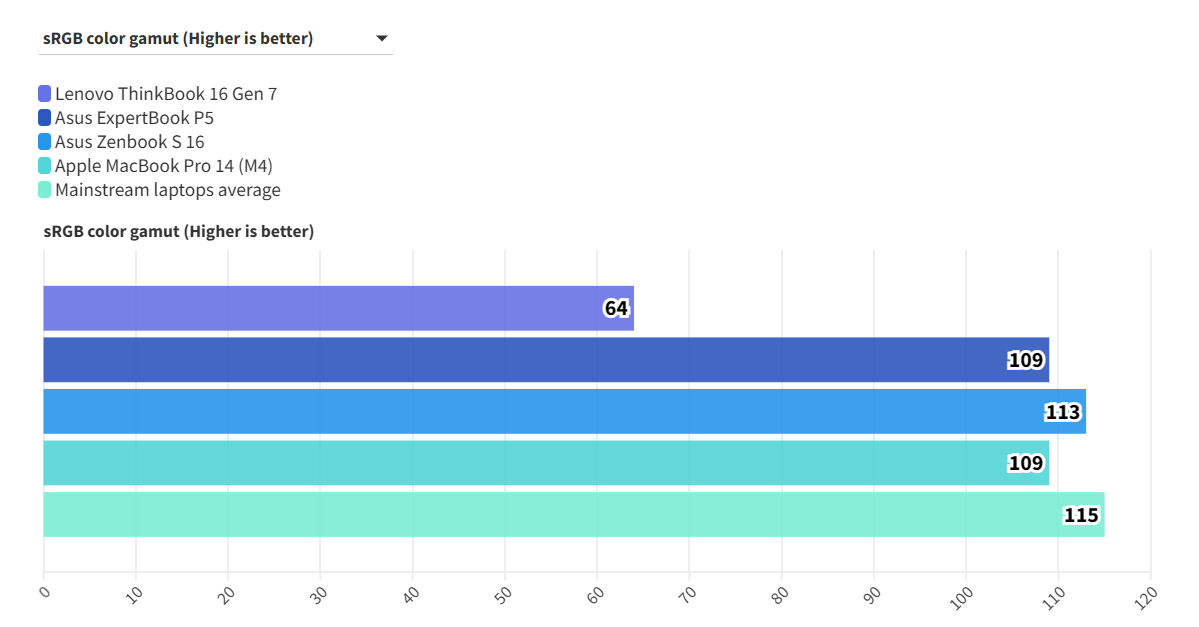
Task: Click Asus ExpertBook P5 legend label
Action: point(134,118)
